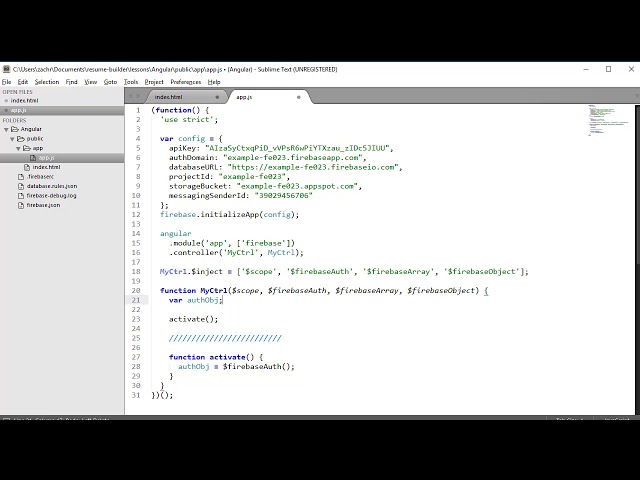Click the unsaved dot on the index.html tab
This screenshot has width=640, height=480.
(x=217, y=97)
